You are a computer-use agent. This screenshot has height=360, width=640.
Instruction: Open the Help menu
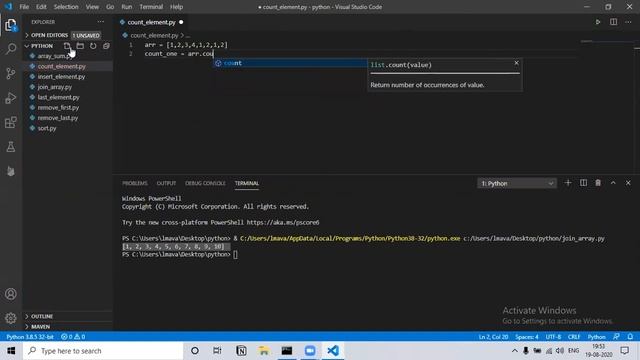[176, 7]
